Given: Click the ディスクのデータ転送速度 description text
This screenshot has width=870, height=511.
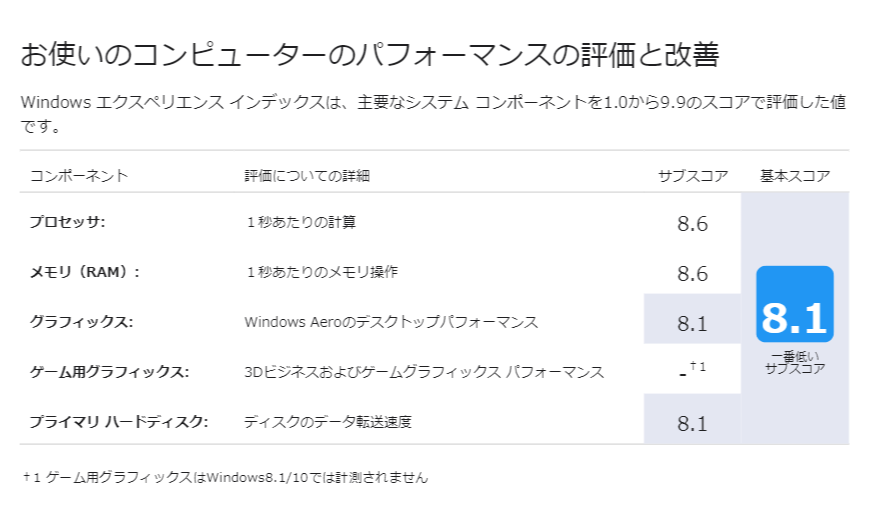Looking at the screenshot, I should click(x=328, y=421).
